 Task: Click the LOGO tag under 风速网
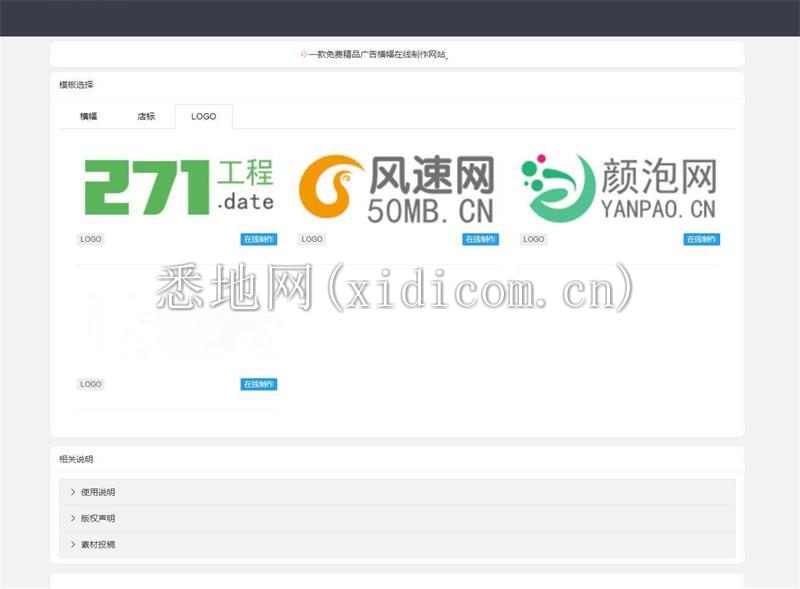(312, 239)
